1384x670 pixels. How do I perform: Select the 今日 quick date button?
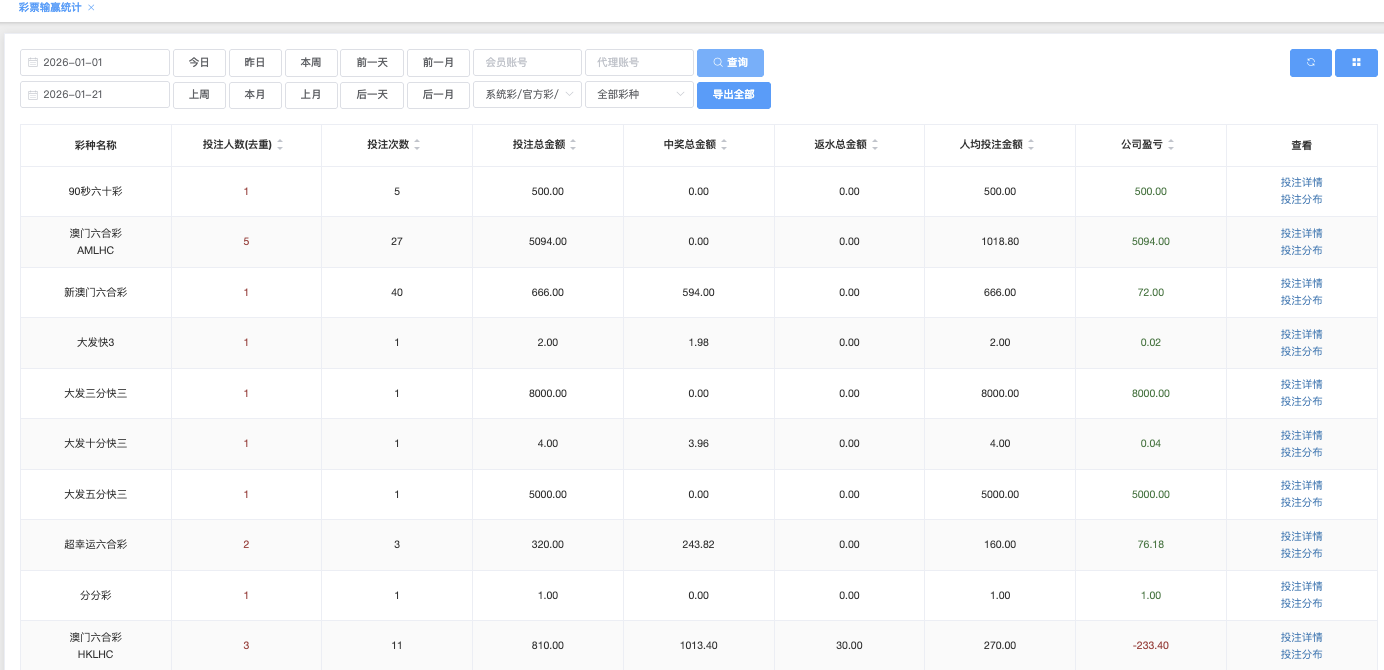[199, 63]
